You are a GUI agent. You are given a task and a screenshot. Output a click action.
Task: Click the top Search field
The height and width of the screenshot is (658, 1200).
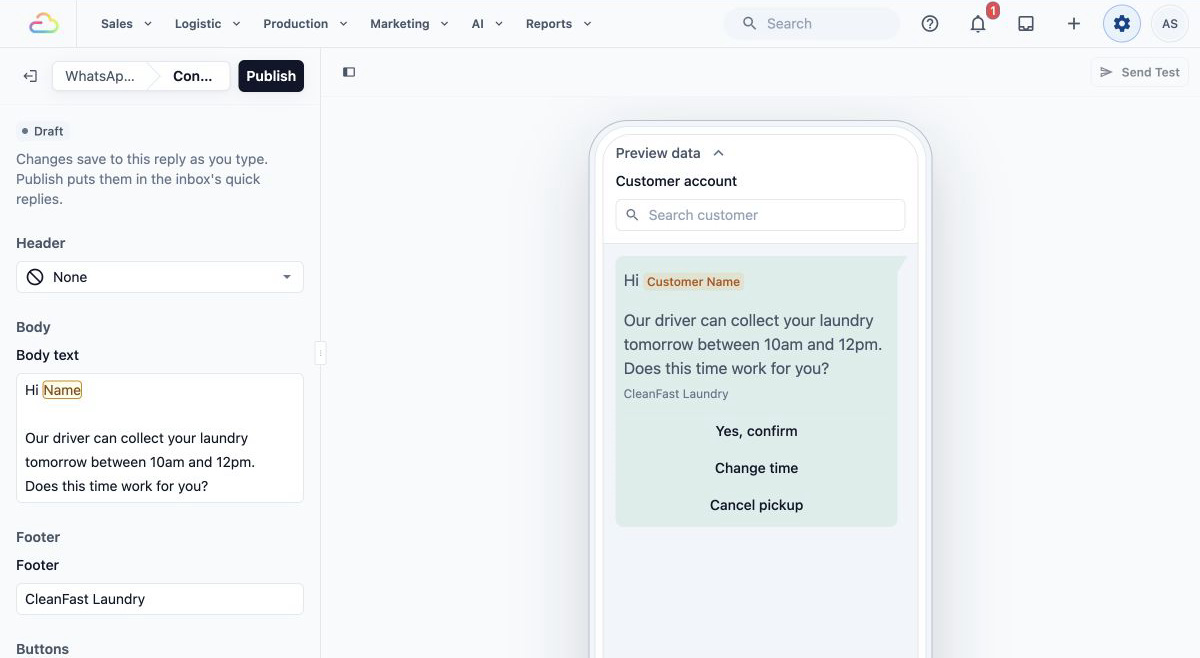[811, 23]
